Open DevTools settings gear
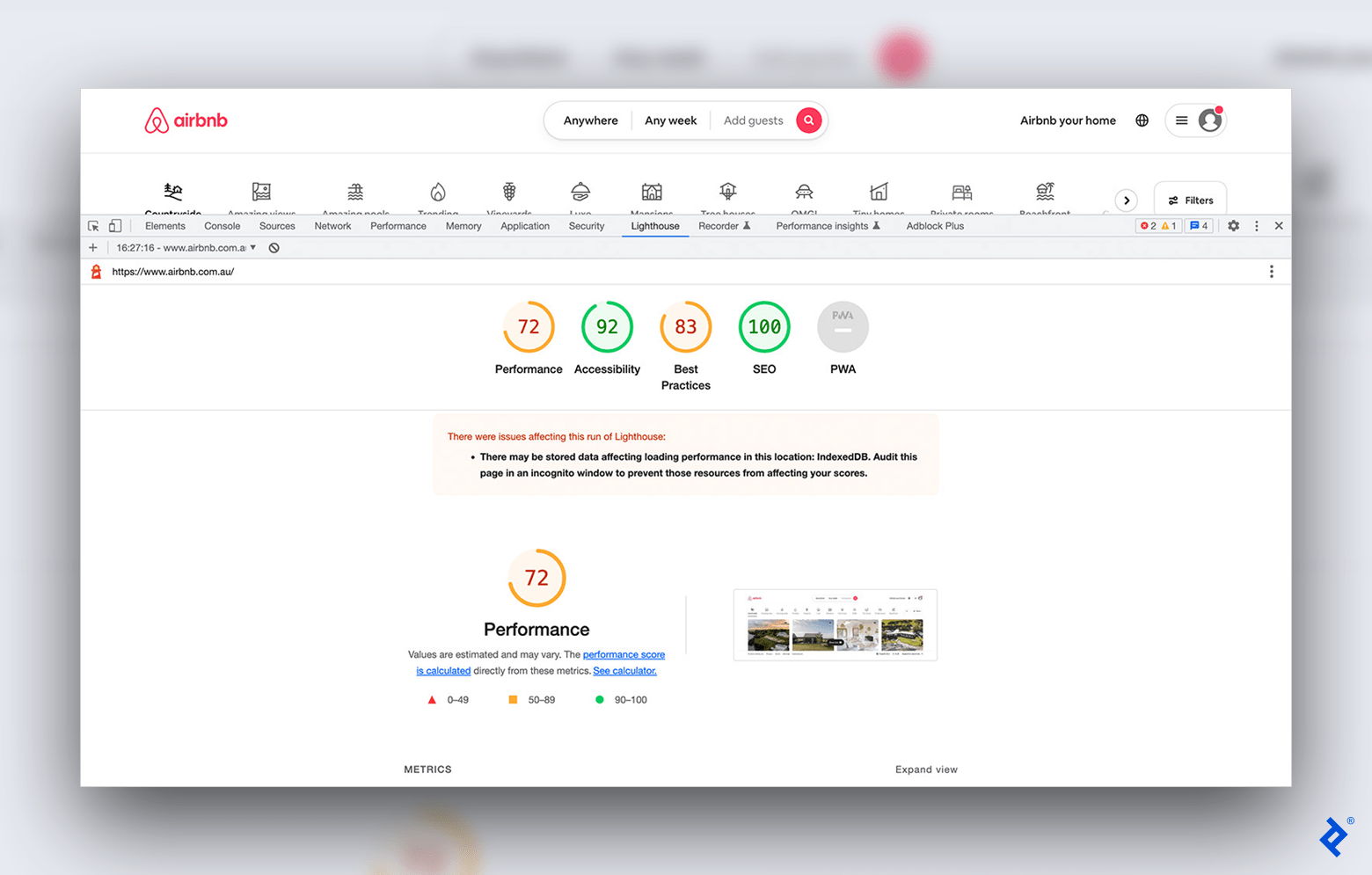This screenshot has height=875, width=1372. [x=1233, y=225]
